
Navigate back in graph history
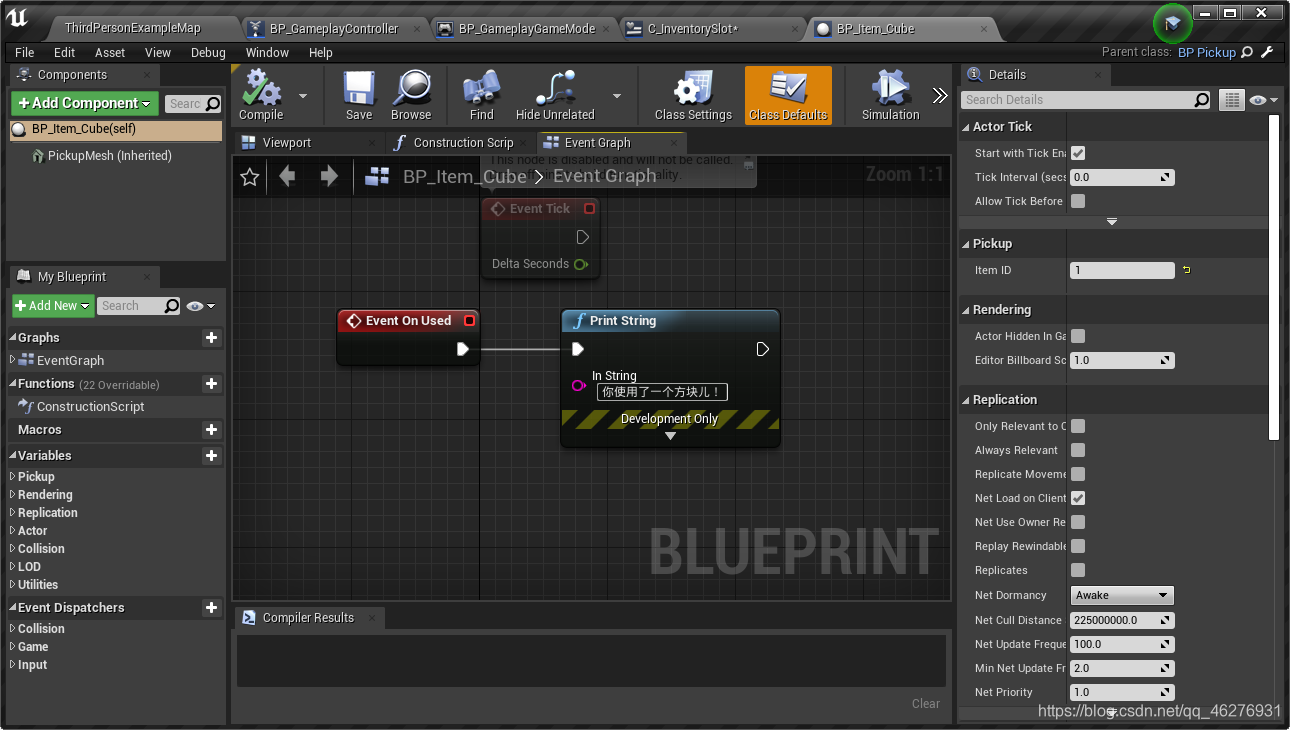pyautogui.click(x=288, y=177)
